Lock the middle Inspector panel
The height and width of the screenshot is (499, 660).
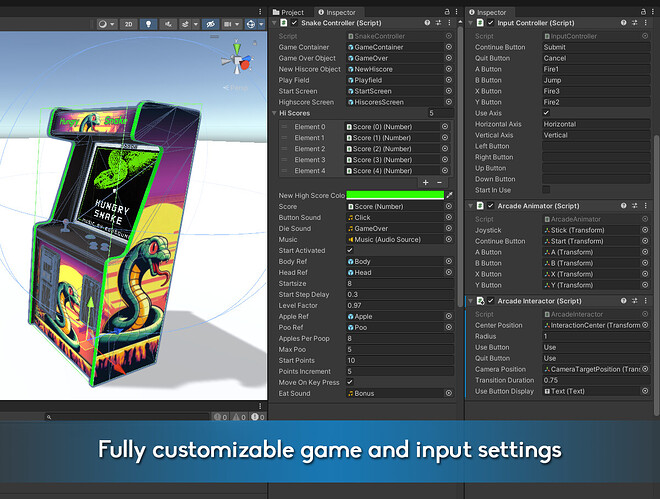(447, 12)
